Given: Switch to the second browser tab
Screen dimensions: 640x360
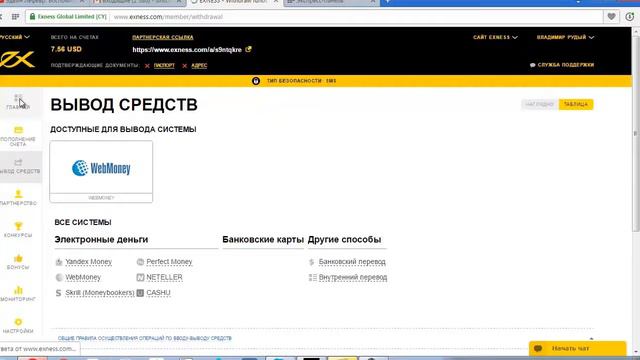Looking at the screenshot, I should 137,2.
